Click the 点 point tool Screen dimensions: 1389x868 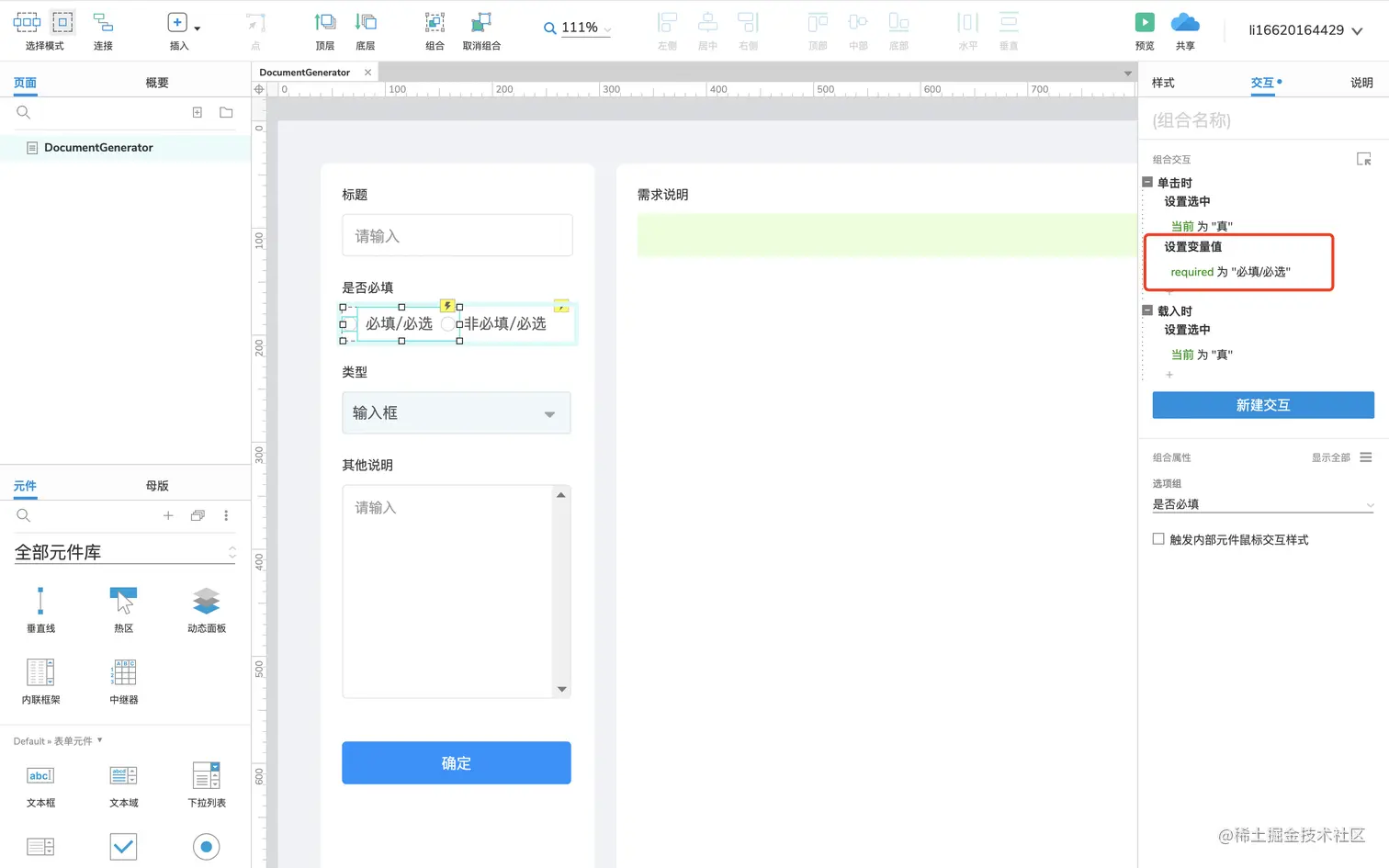coord(255,22)
